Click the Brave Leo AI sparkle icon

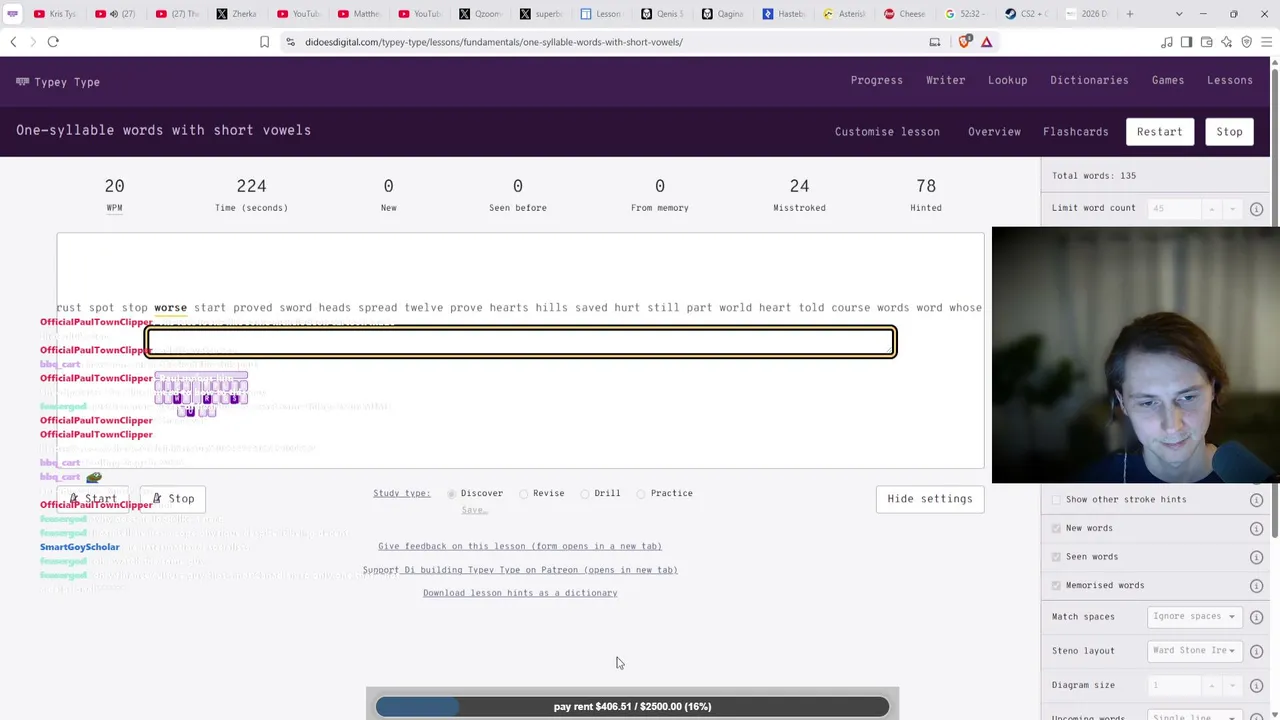point(1226,42)
